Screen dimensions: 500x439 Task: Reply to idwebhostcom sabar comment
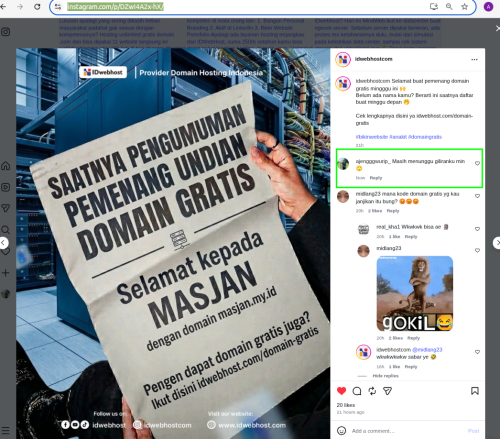pos(411,367)
